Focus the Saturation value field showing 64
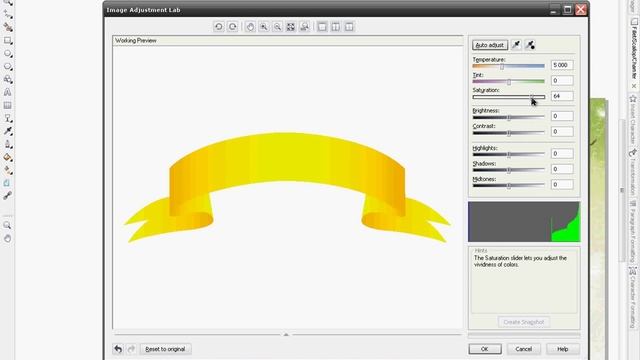640x360 pixels. (x=562, y=96)
